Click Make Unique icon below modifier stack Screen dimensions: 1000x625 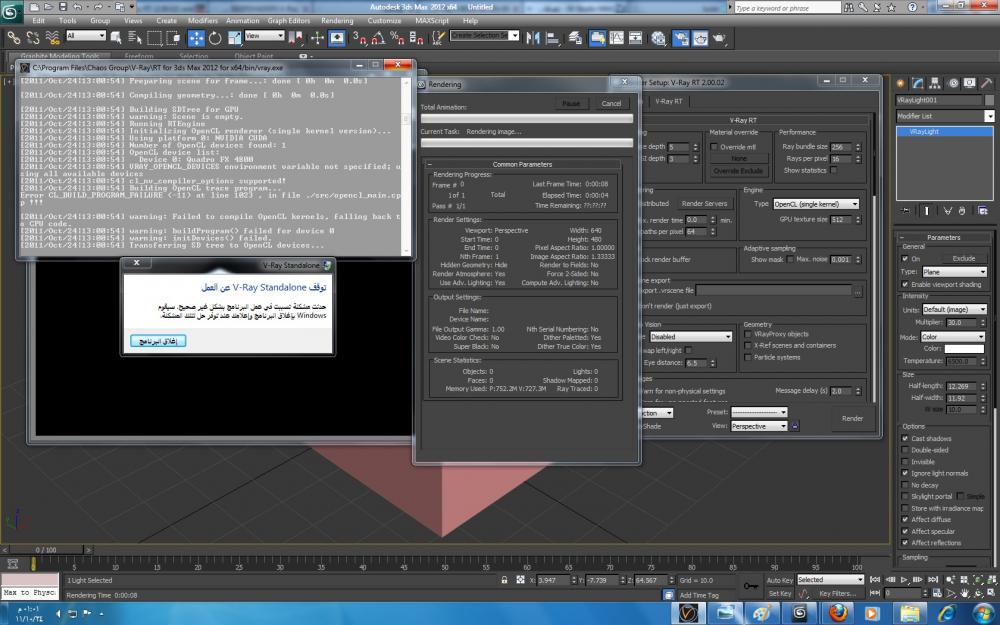click(948, 210)
